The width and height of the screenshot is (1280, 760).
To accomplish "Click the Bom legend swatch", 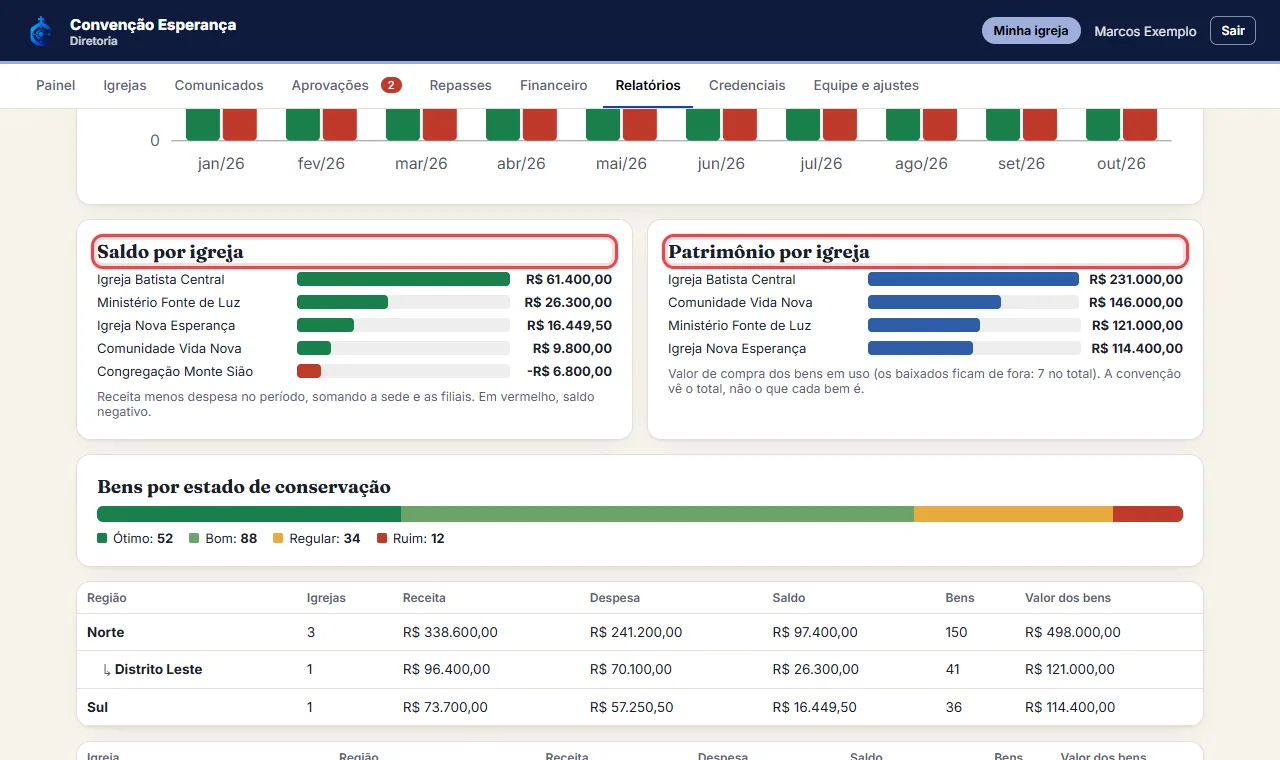I will point(194,538).
